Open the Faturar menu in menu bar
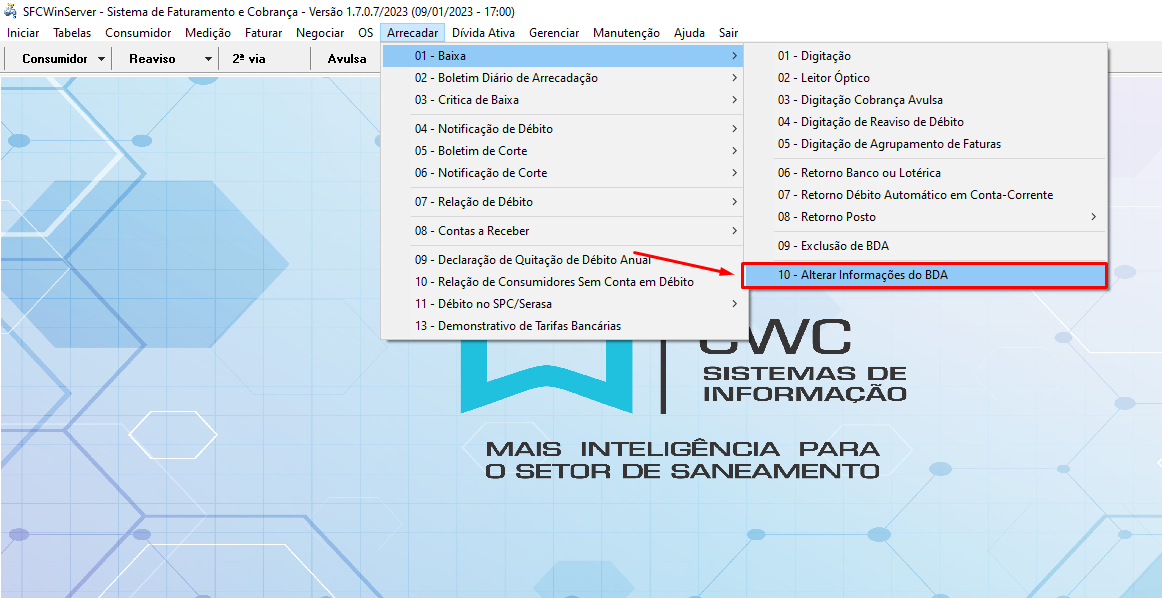 click(x=263, y=33)
